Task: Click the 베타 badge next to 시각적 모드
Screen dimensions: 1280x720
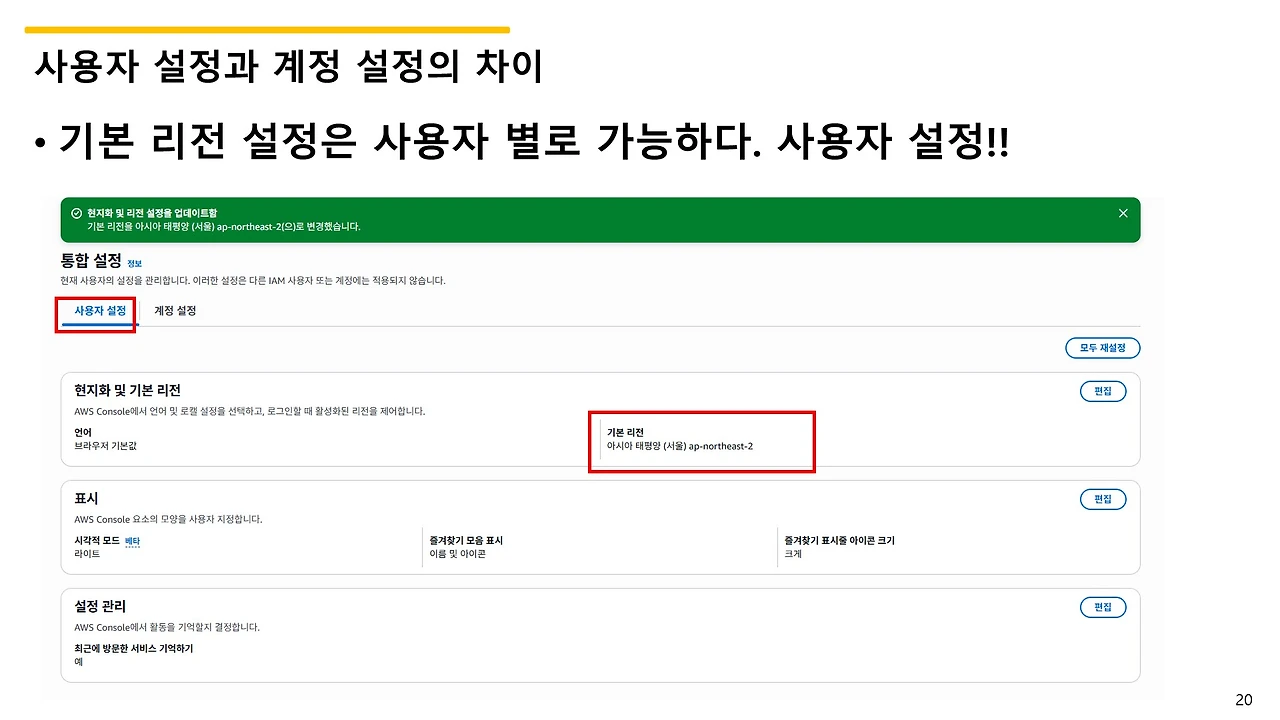Action: coord(133,540)
